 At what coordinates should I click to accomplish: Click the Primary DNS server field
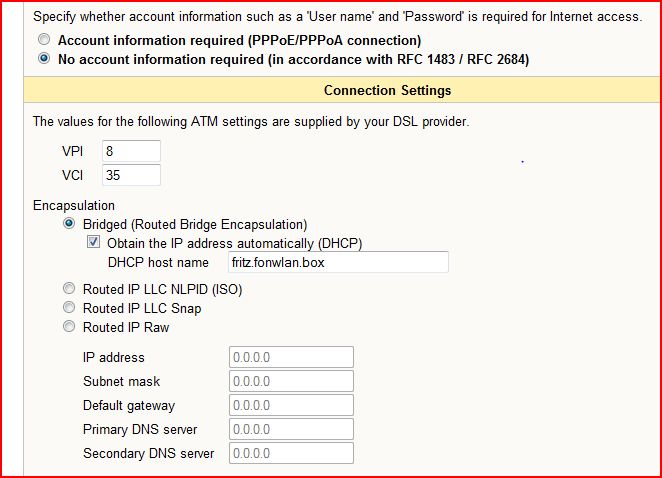pyautogui.click(x=291, y=429)
